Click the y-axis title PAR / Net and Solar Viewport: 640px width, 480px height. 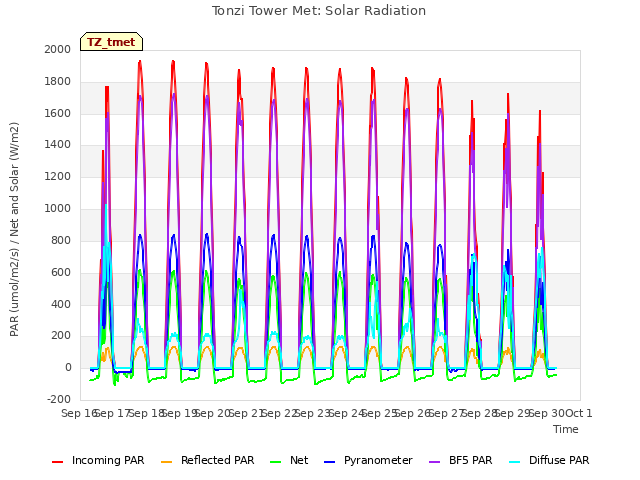[x=14, y=229]
